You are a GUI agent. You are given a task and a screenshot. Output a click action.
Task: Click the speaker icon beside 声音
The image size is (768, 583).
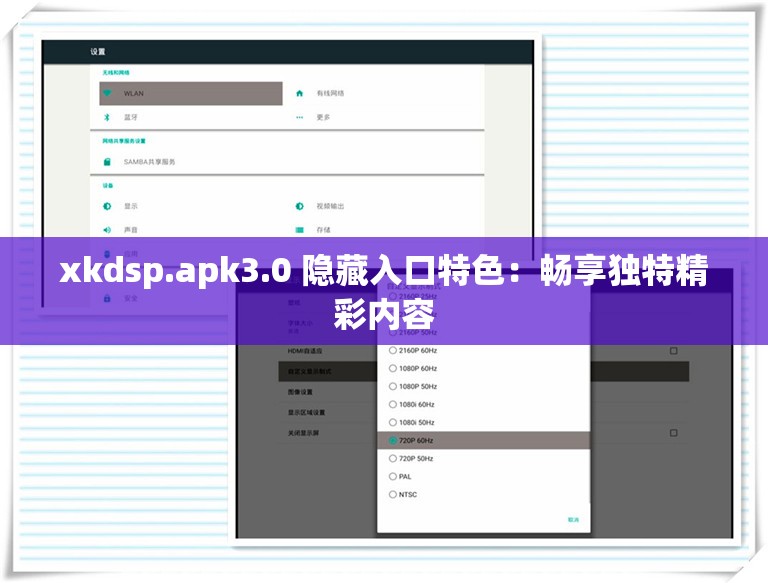pyautogui.click(x=107, y=230)
